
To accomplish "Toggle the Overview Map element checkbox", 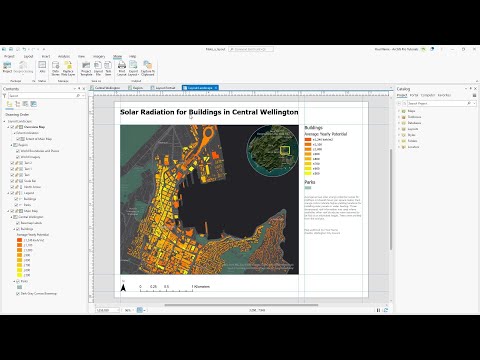I will pyautogui.click(x=12, y=127).
